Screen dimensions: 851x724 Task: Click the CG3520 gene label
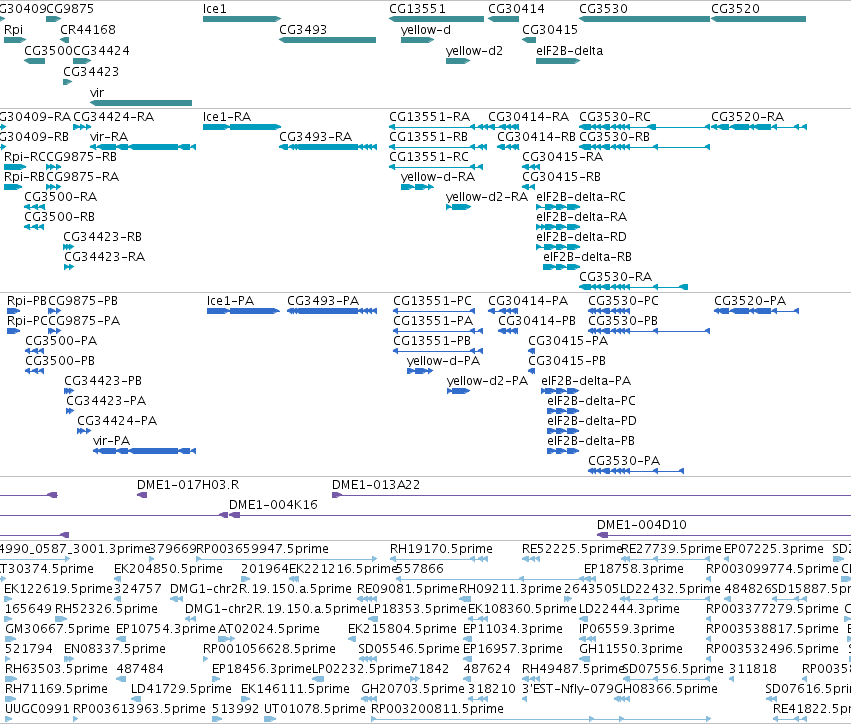[x=735, y=9]
